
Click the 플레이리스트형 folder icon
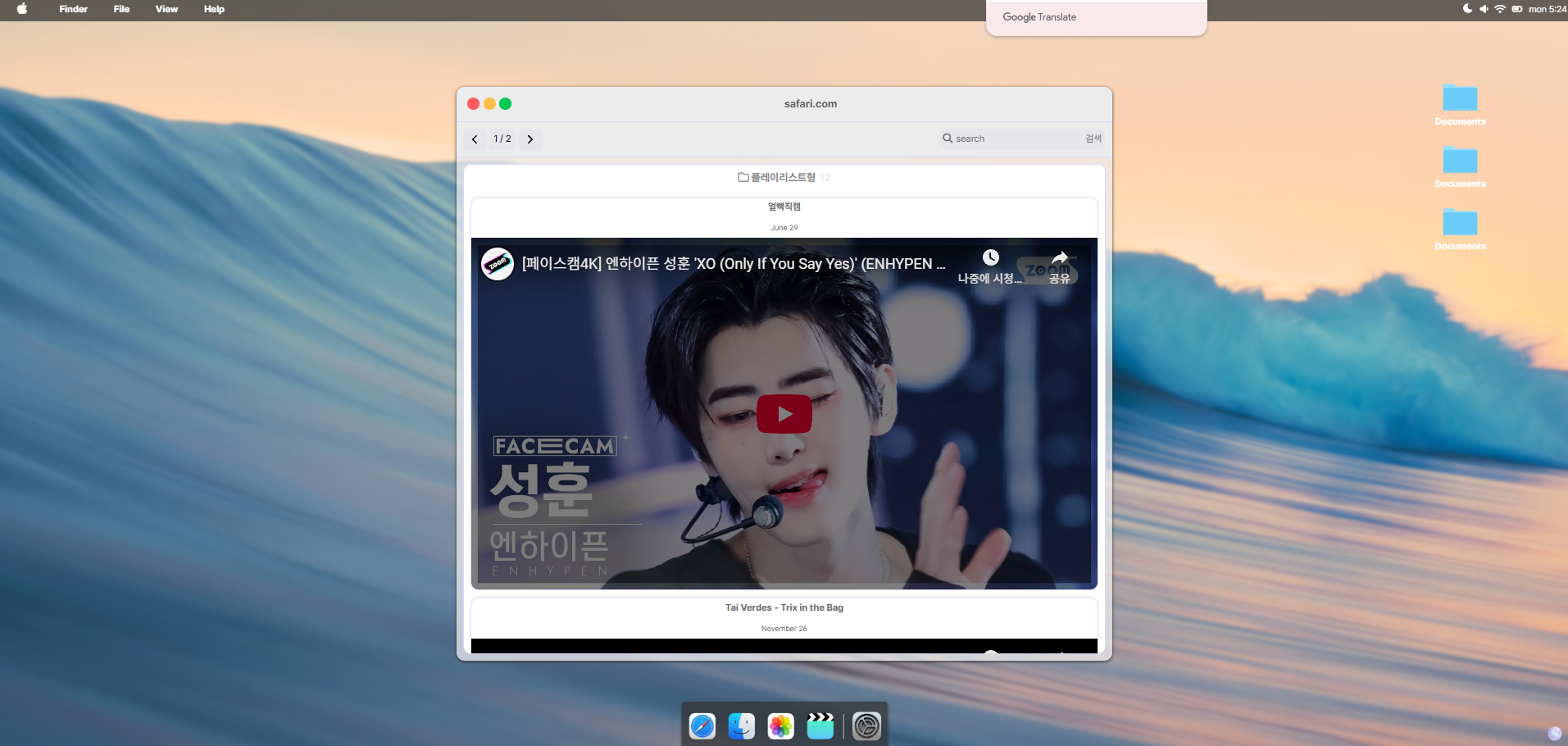(x=743, y=177)
